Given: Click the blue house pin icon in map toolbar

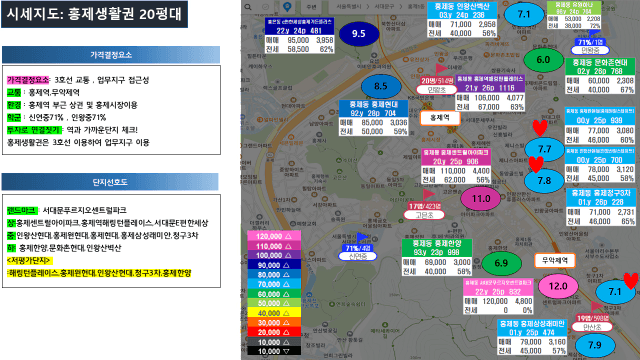Looking at the screenshot, I should (x=287, y=7).
